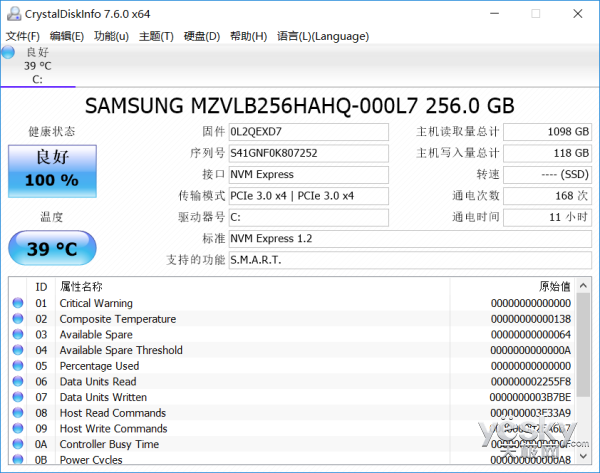
Task: Click the 良好 100 % health status button
Action: coord(52,171)
